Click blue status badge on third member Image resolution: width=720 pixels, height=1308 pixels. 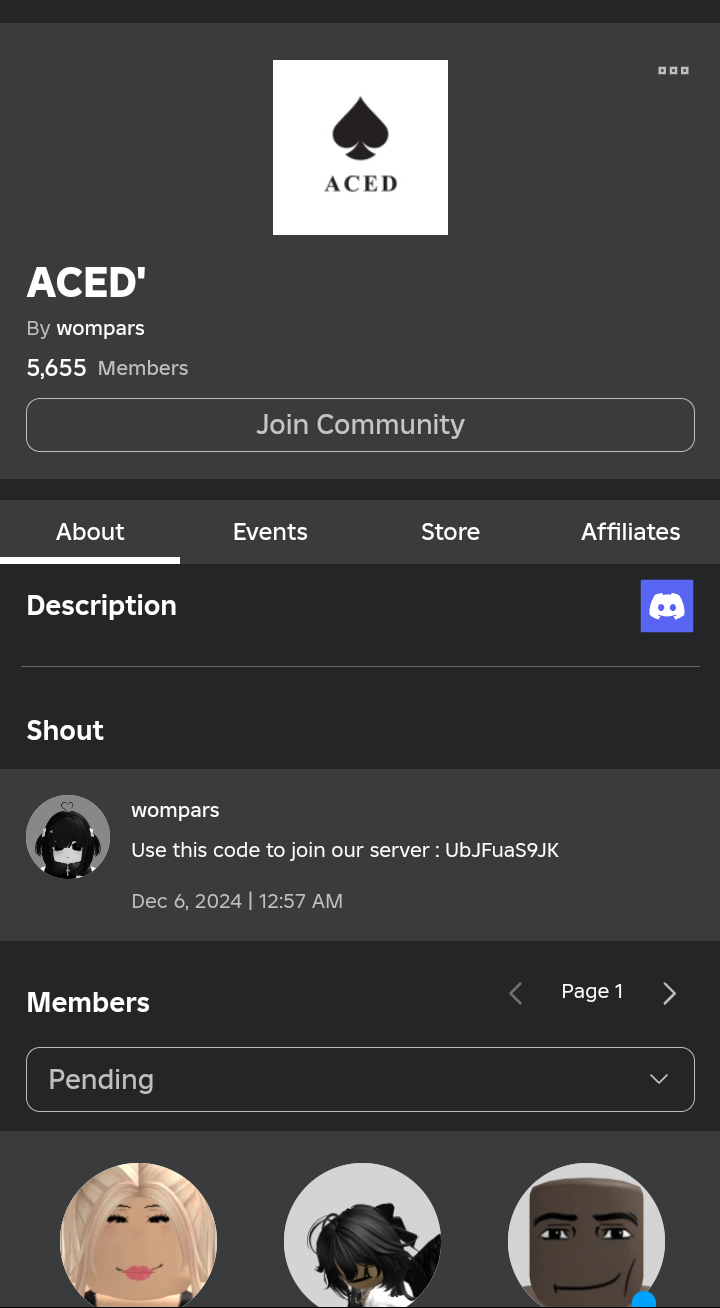(644, 1299)
